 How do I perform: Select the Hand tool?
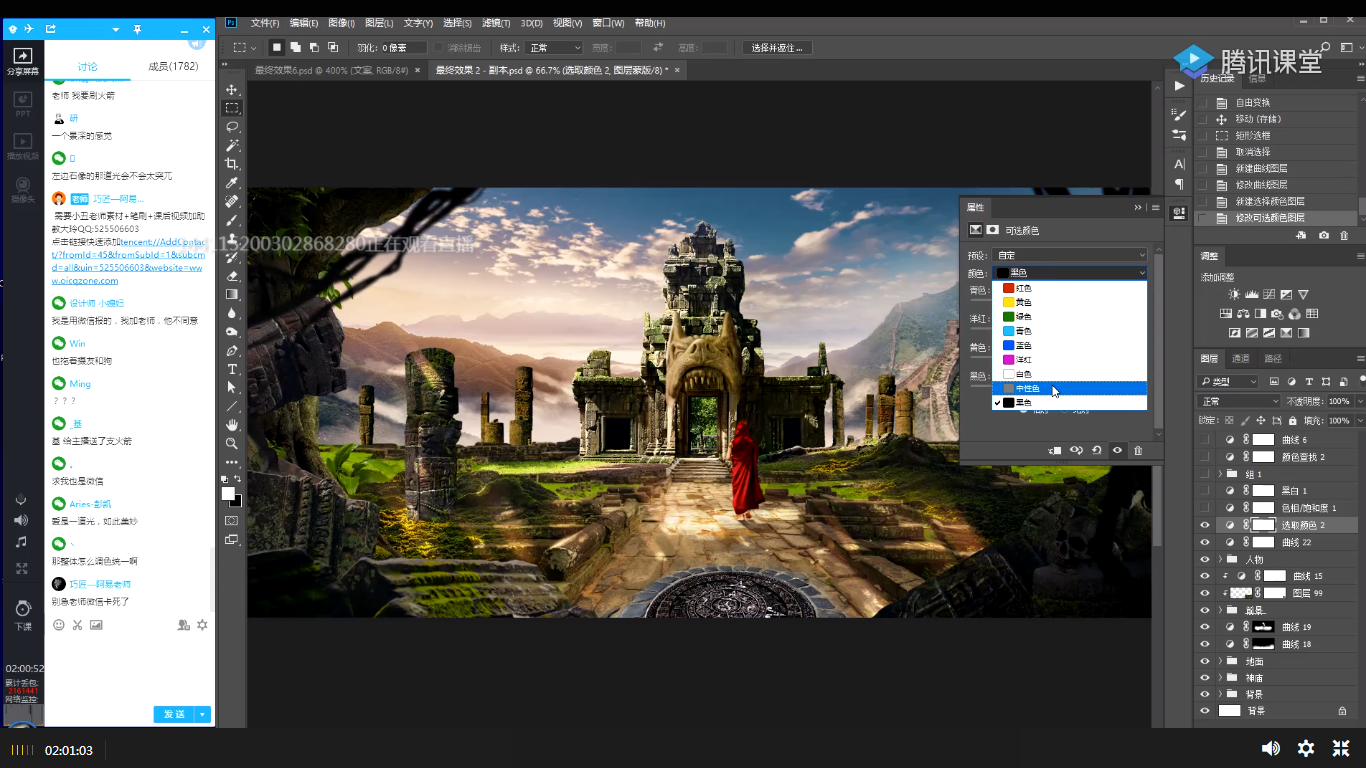pyautogui.click(x=232, y=425)
